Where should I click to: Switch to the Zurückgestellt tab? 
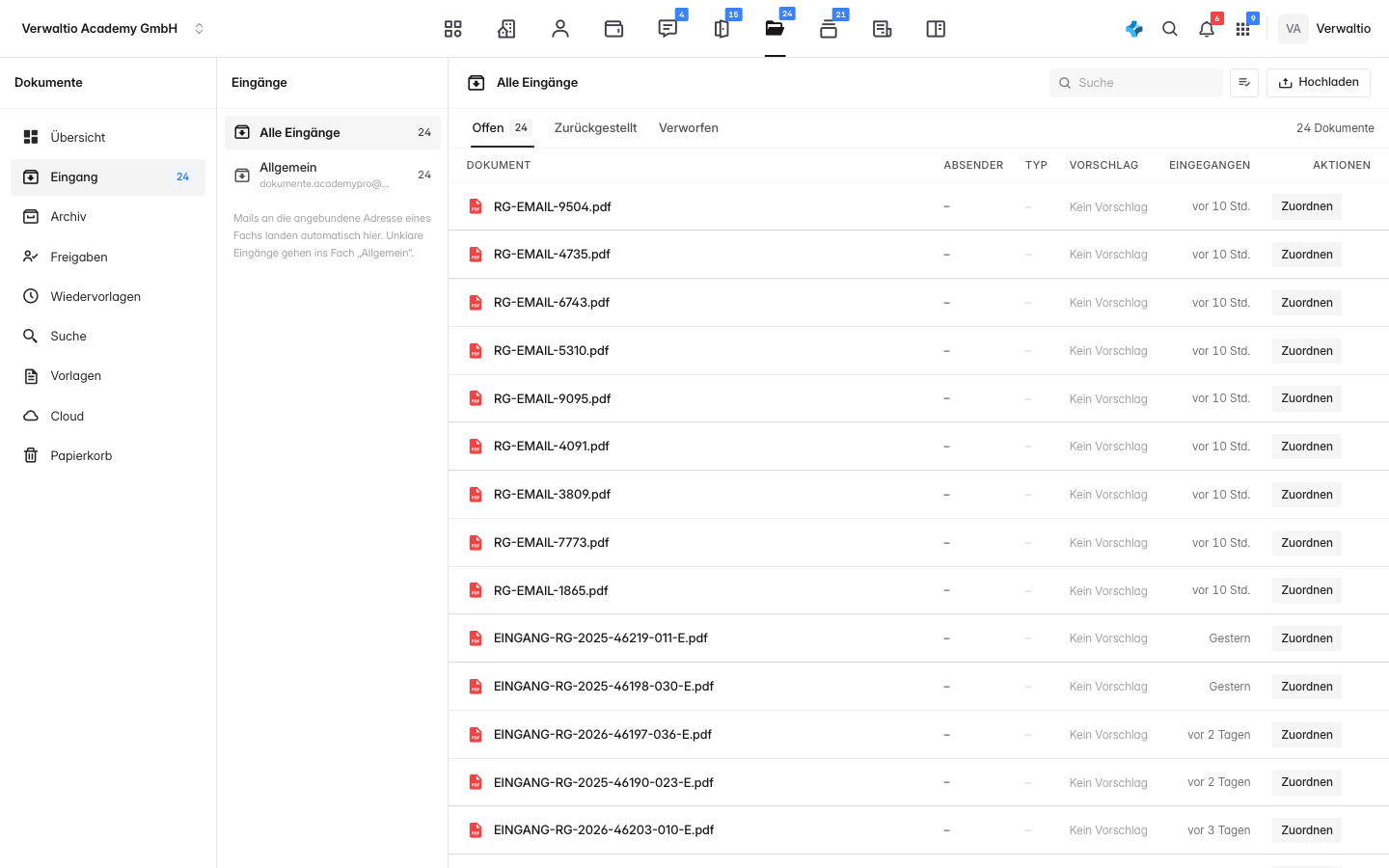[595, 128]
